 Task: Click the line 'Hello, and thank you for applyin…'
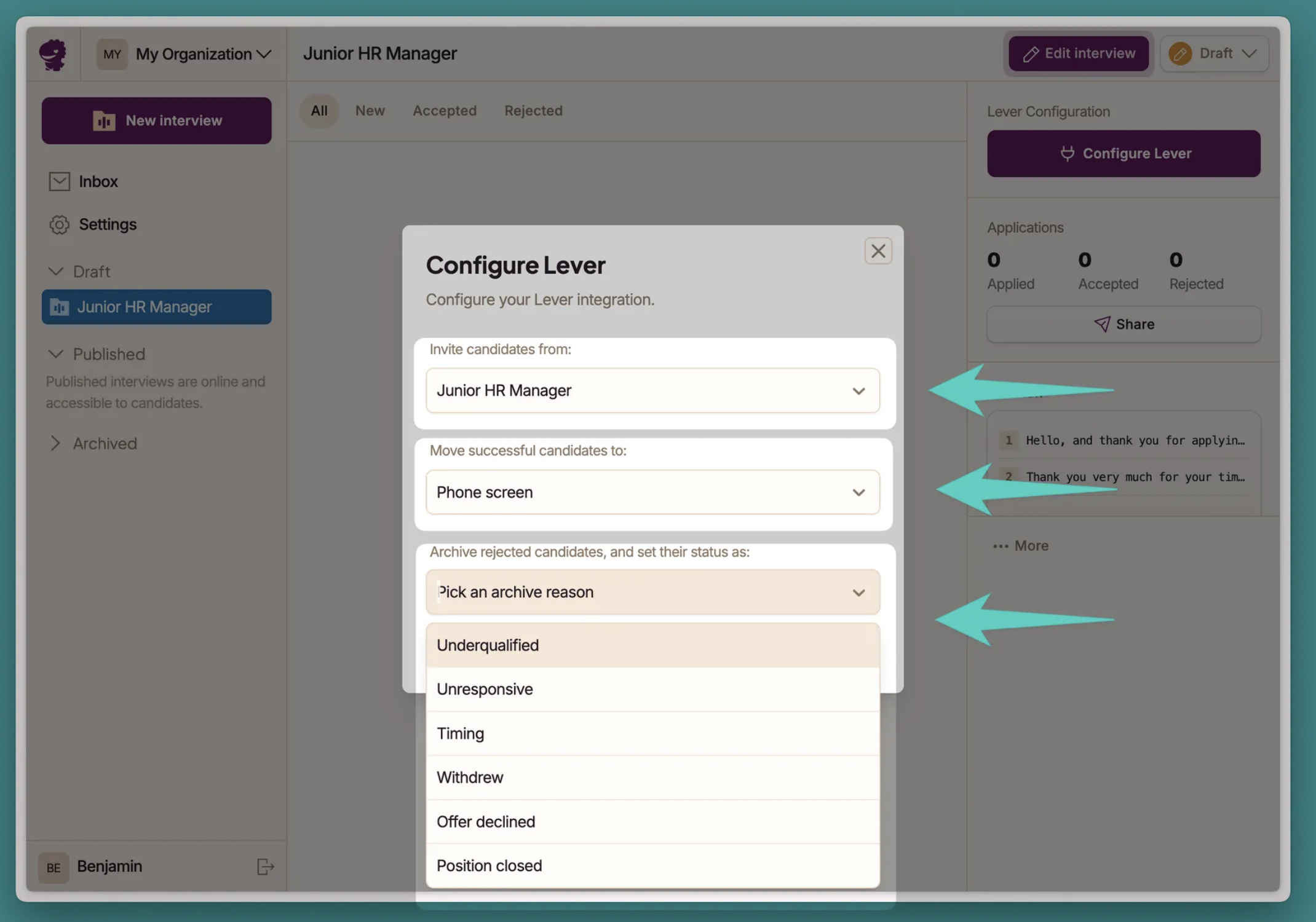coord(1135,441)
